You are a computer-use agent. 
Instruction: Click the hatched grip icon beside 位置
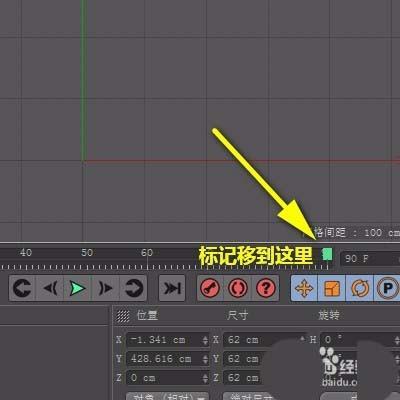click(x=123, y=316)
